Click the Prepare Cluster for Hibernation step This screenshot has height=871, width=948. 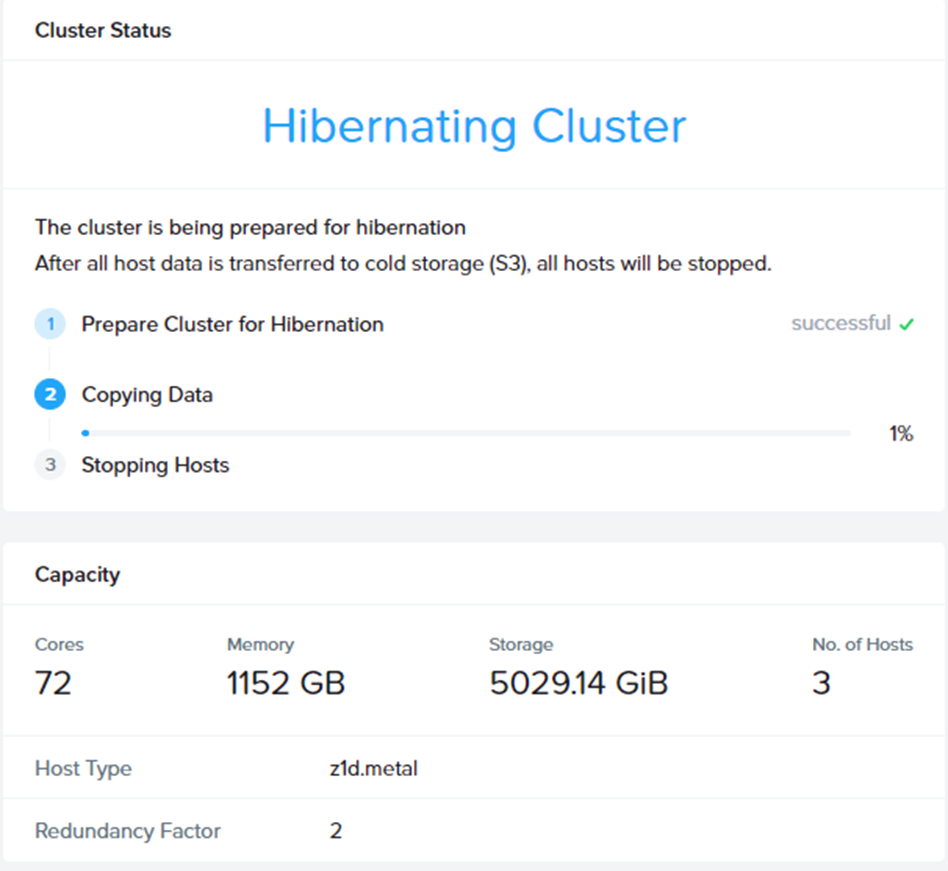(x=232, y=324)
